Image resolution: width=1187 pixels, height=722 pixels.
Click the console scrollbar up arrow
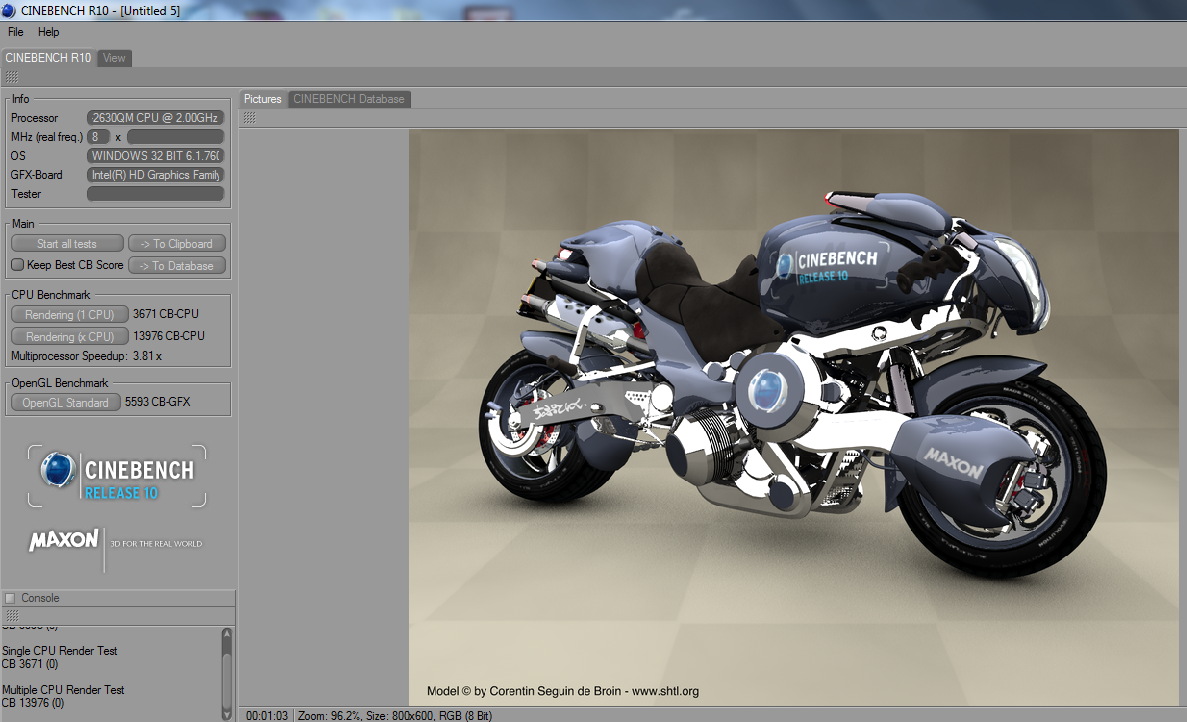[226, 633]
